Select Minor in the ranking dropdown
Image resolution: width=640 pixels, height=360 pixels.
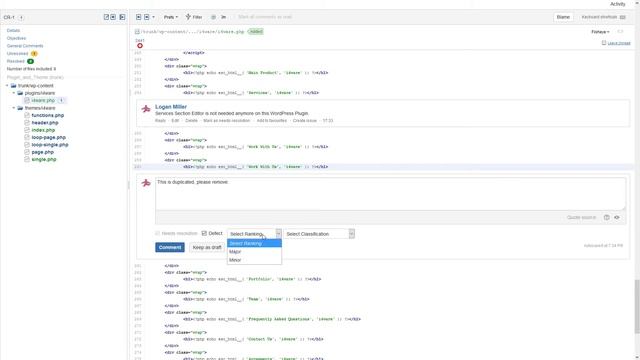pos(254,260)
